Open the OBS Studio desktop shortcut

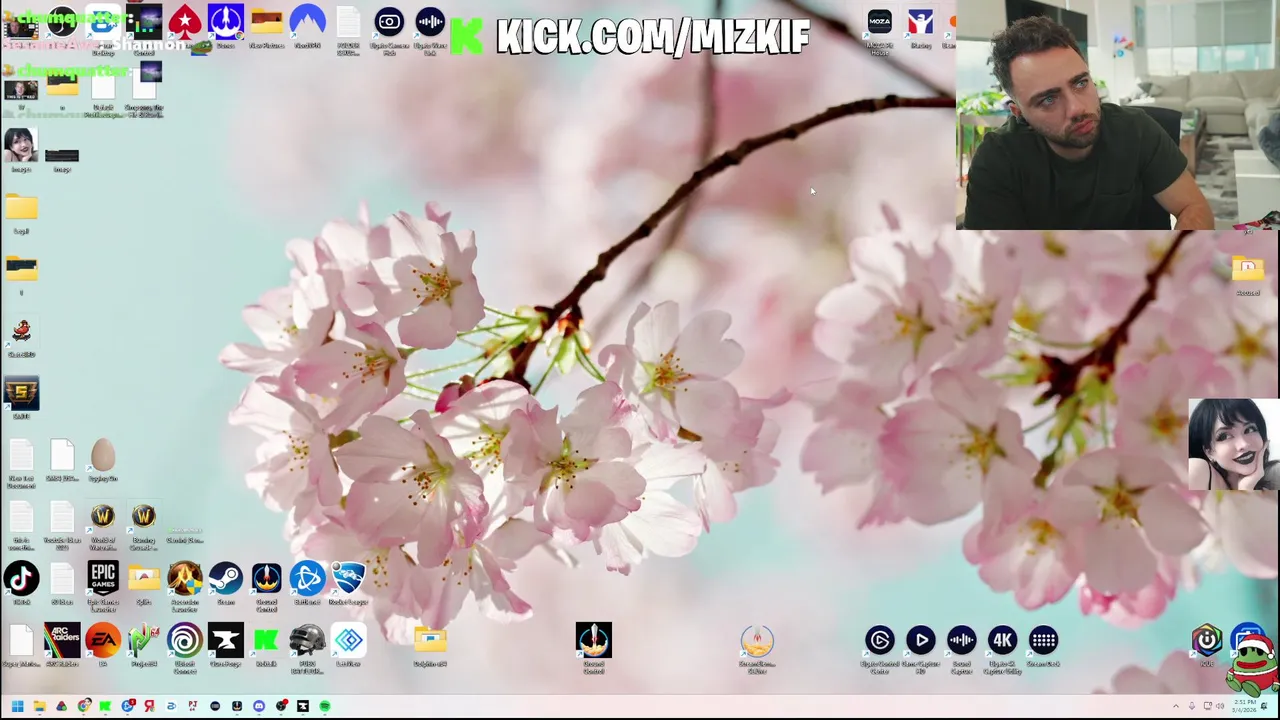click(62, 21)
